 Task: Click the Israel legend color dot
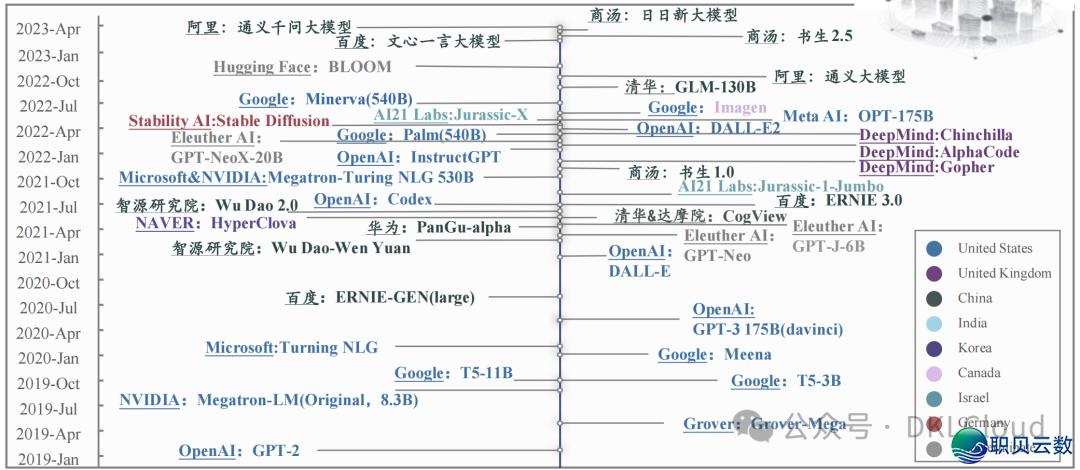pos(934,398)
